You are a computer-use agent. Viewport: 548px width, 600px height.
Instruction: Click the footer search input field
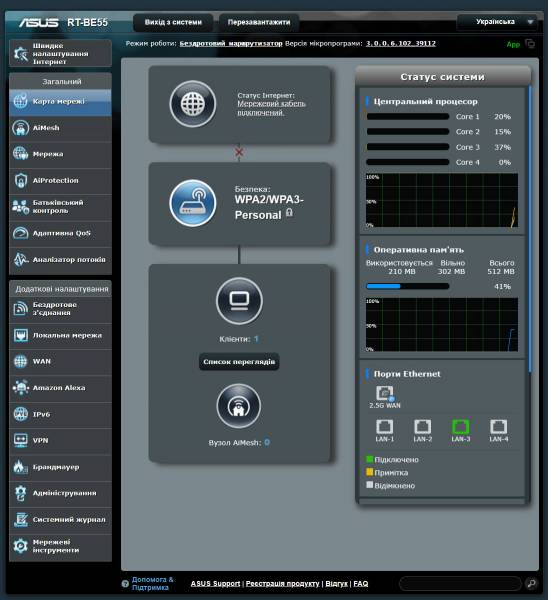461,584
